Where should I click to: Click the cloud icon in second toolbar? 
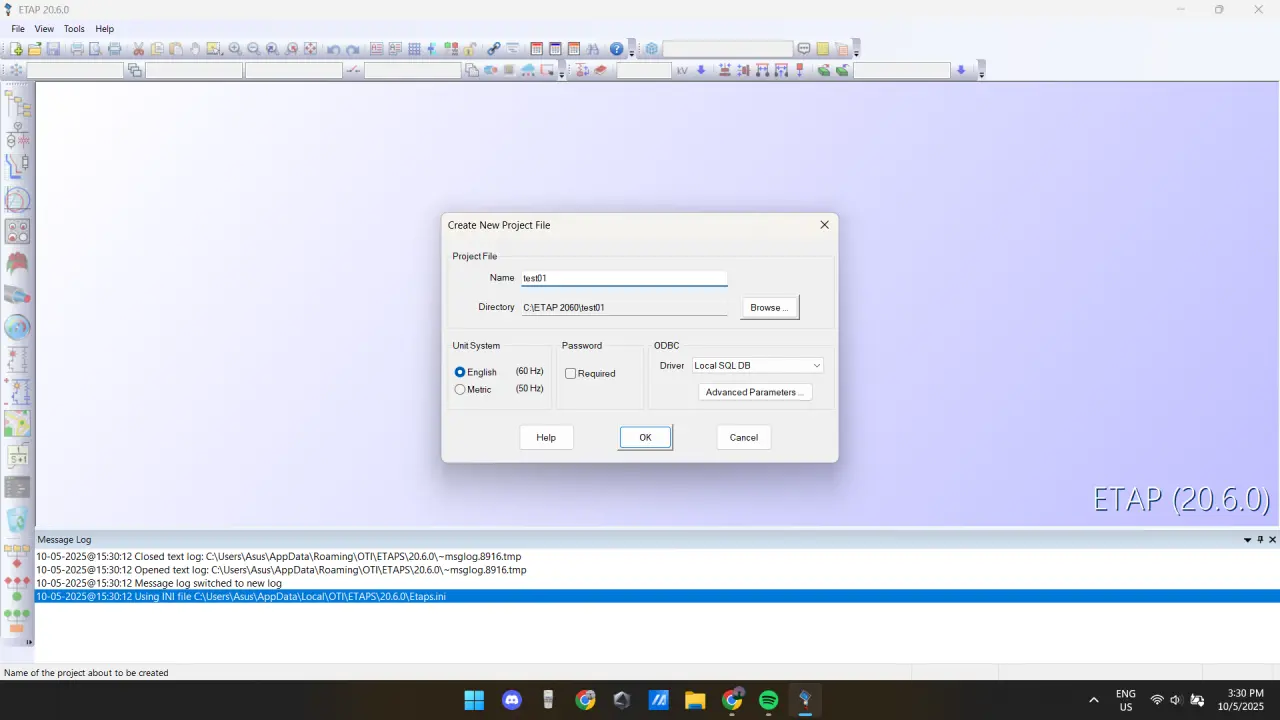tap(528, 70)
